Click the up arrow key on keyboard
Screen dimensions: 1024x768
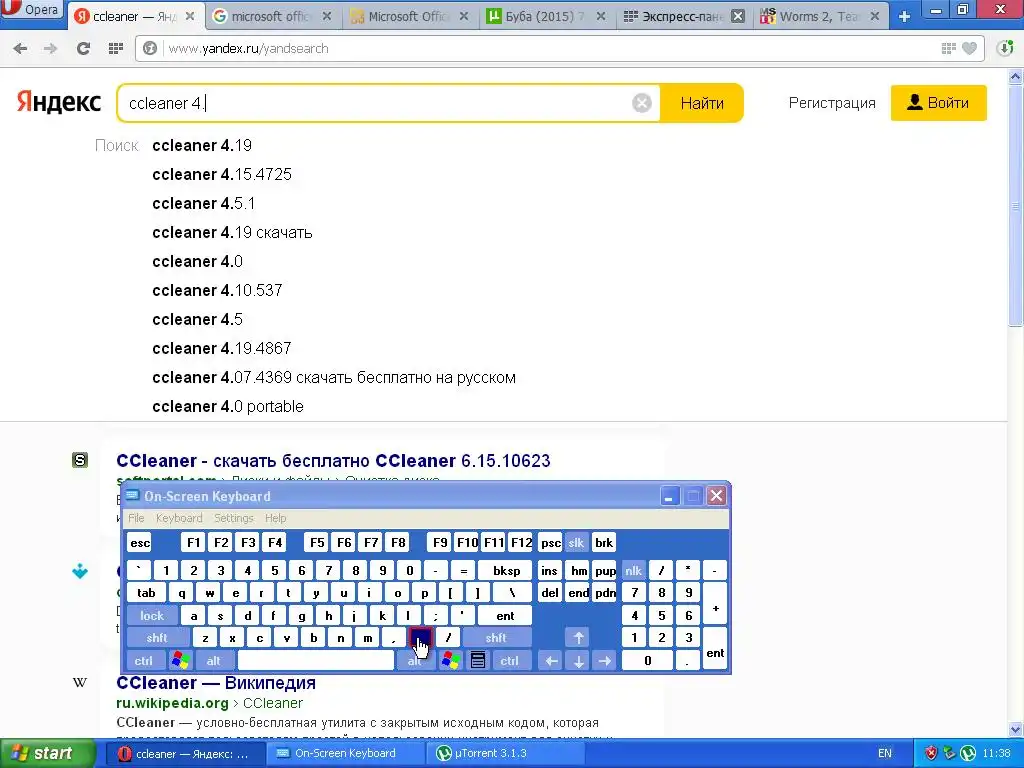(x=579, y=638)
